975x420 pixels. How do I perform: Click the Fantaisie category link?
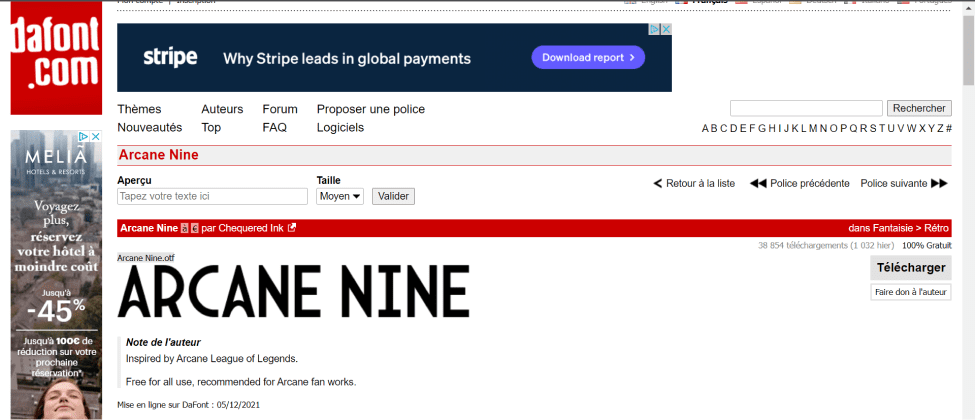tap(891, 228)
